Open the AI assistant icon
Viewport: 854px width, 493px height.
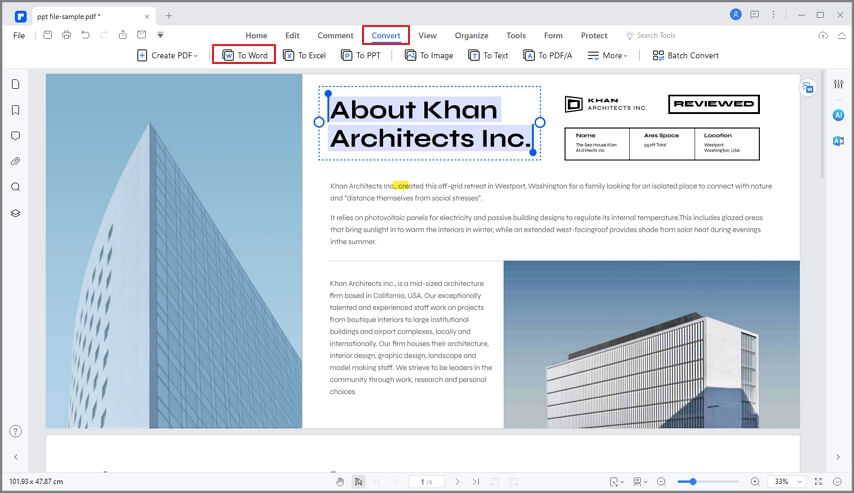click(838, 115)
